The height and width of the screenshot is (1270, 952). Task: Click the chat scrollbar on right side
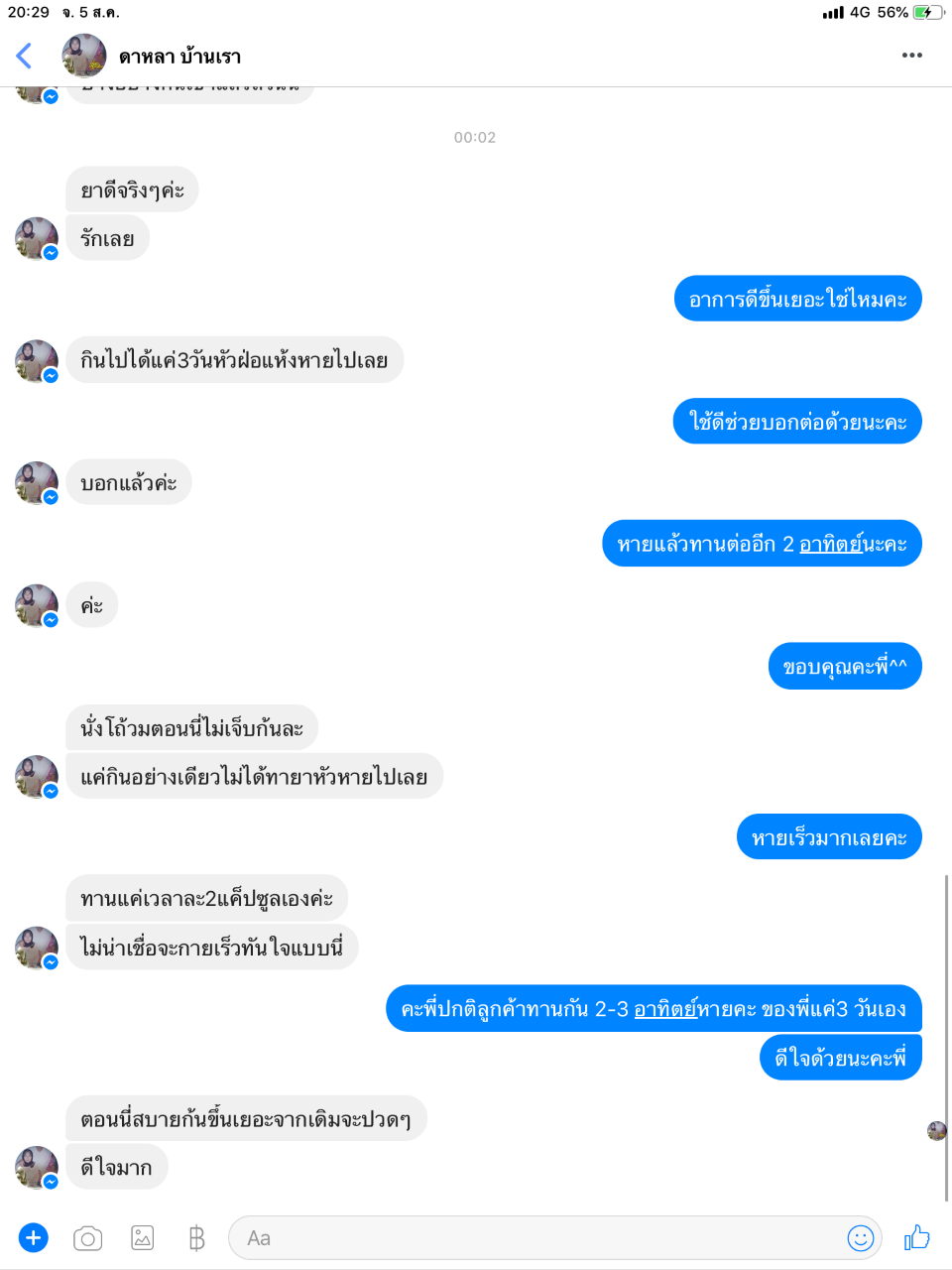(x=946, y=1037)
